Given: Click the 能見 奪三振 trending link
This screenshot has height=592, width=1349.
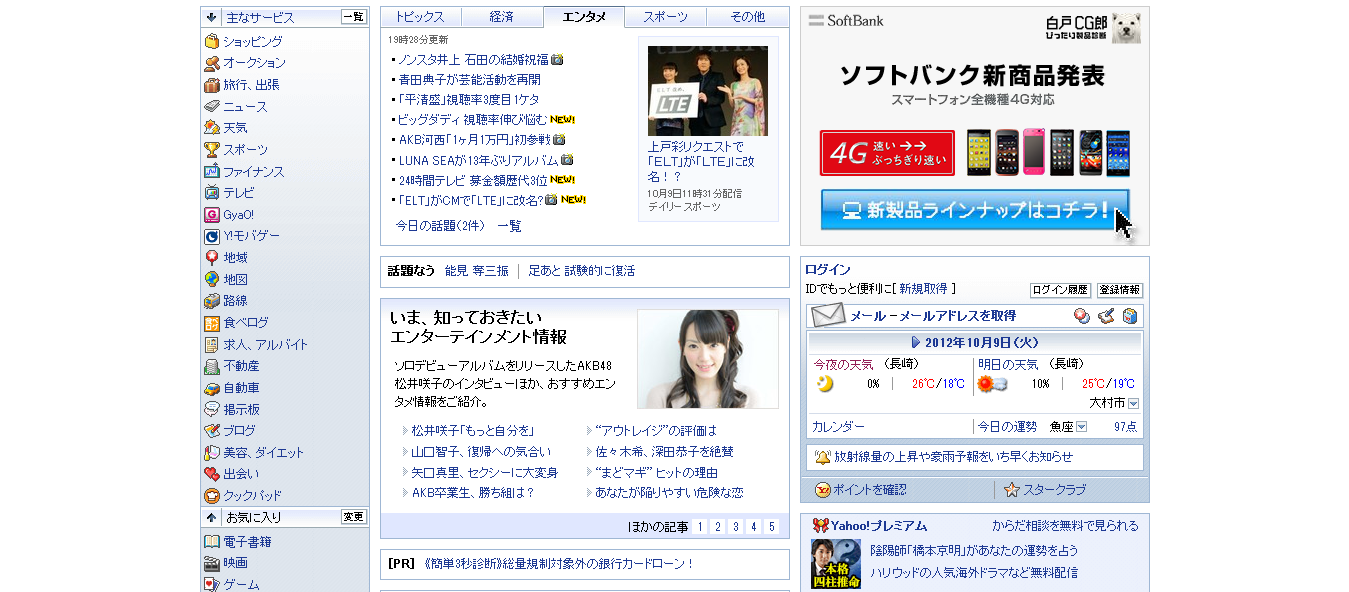Looking at the screenshot, I should pyautogui.click(x=476, y=271).
